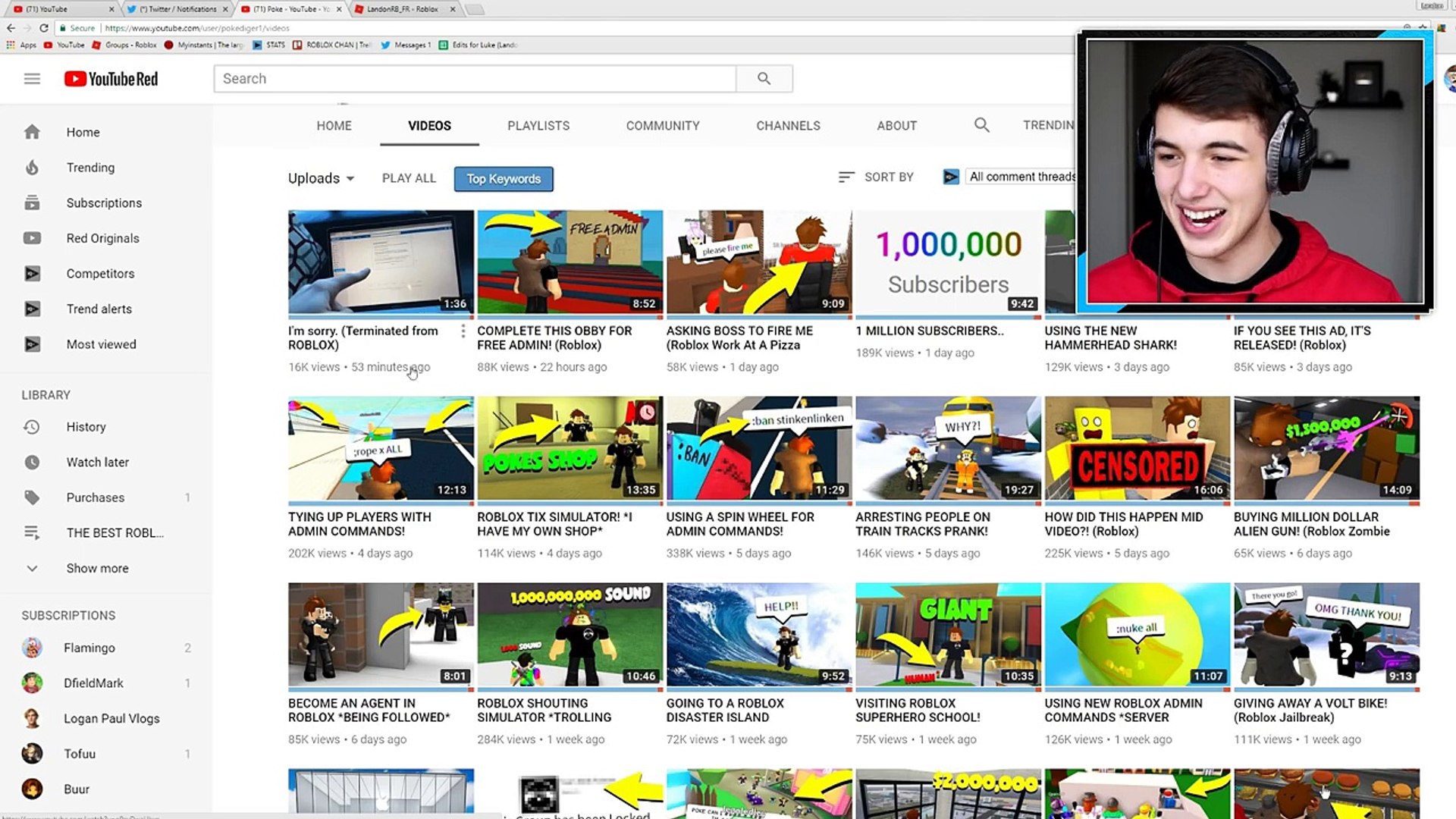Click the YouTube Red logo
The image size is (1456, 819).
[111, 79]
